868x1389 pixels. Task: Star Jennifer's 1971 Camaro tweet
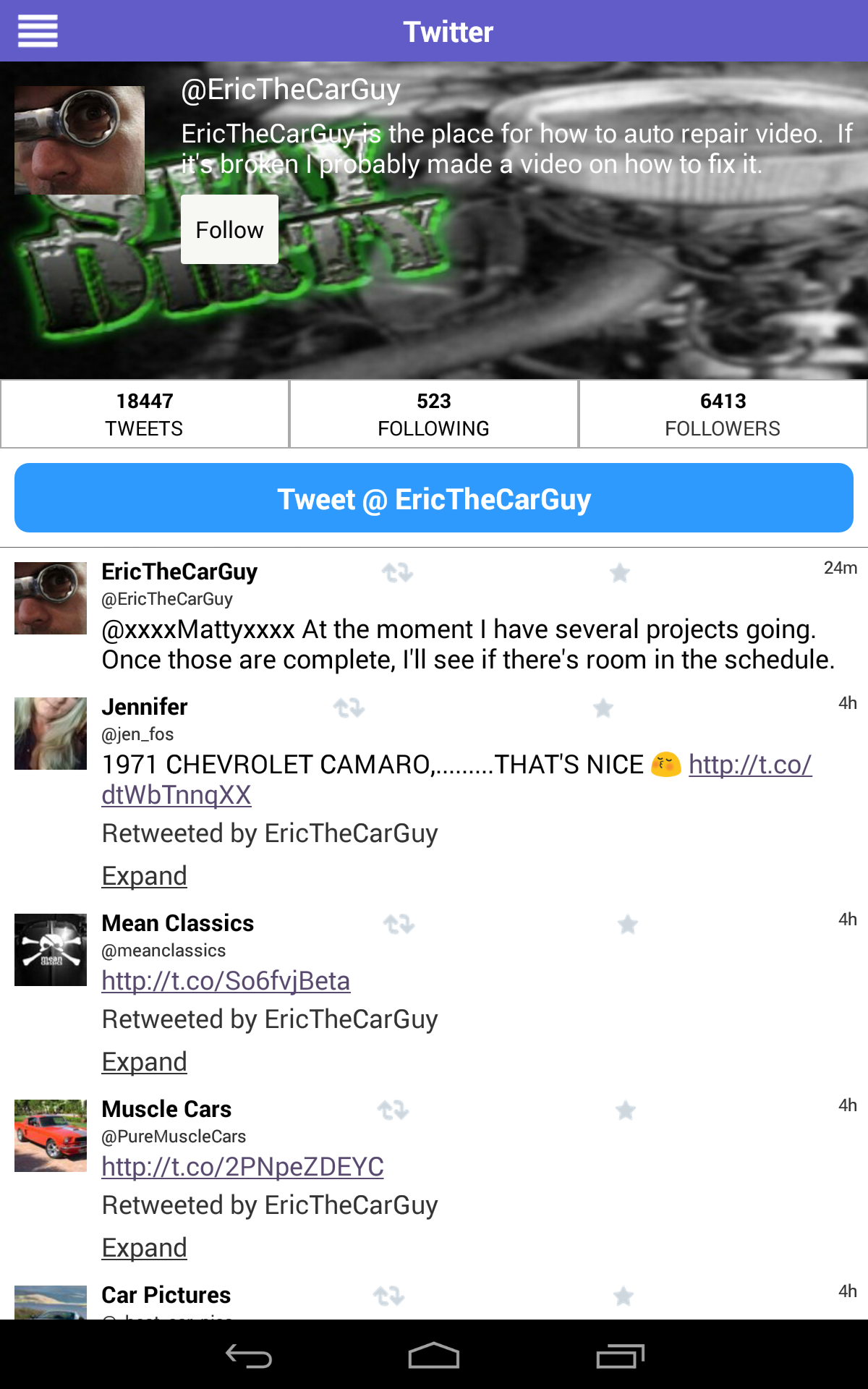coord(603,708)
